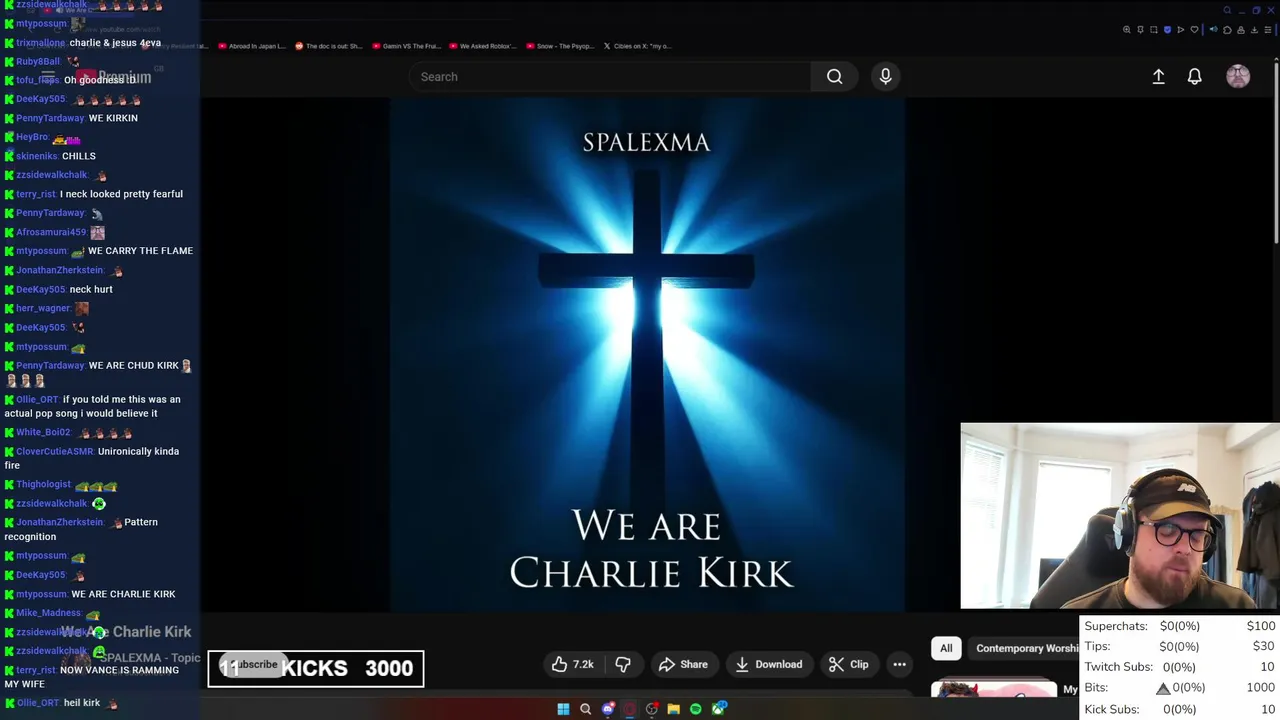Click the pin icon in browser toolbar
1280x720 pixels.
point(1140,30)
